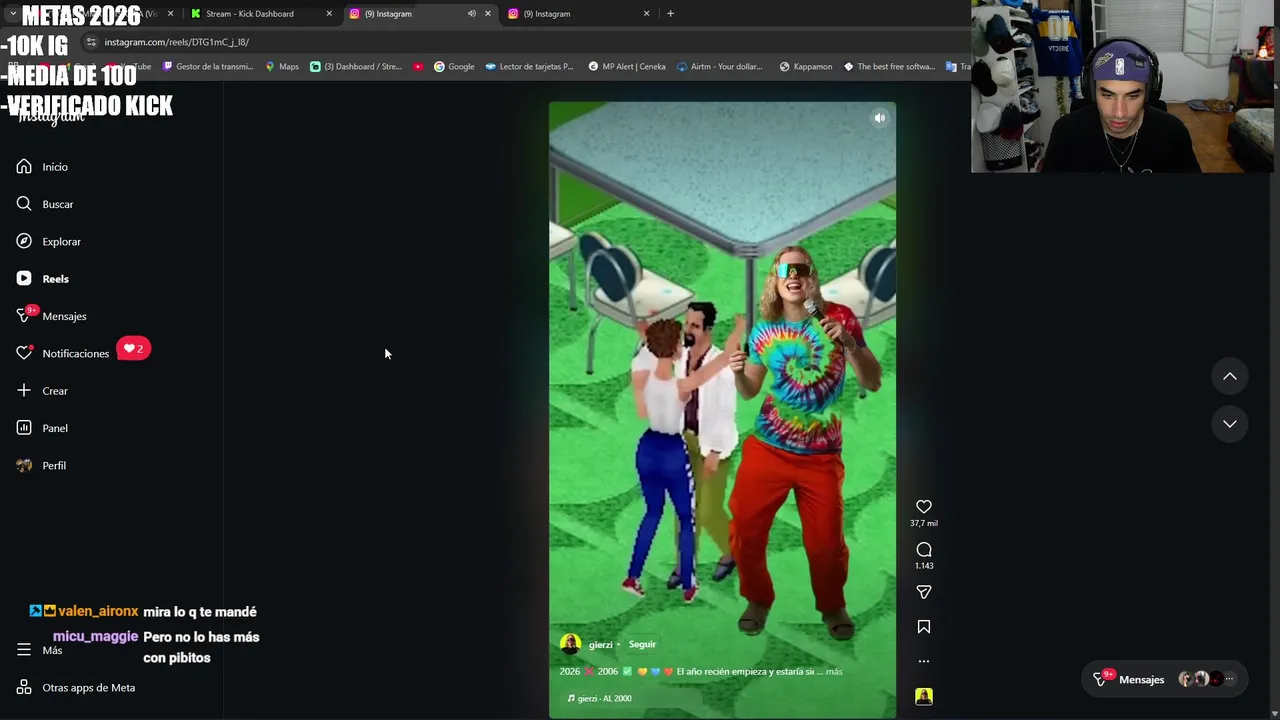
Task: Expand the caption with 'más'
Action: pyautogui.click(x=834, y=671)
